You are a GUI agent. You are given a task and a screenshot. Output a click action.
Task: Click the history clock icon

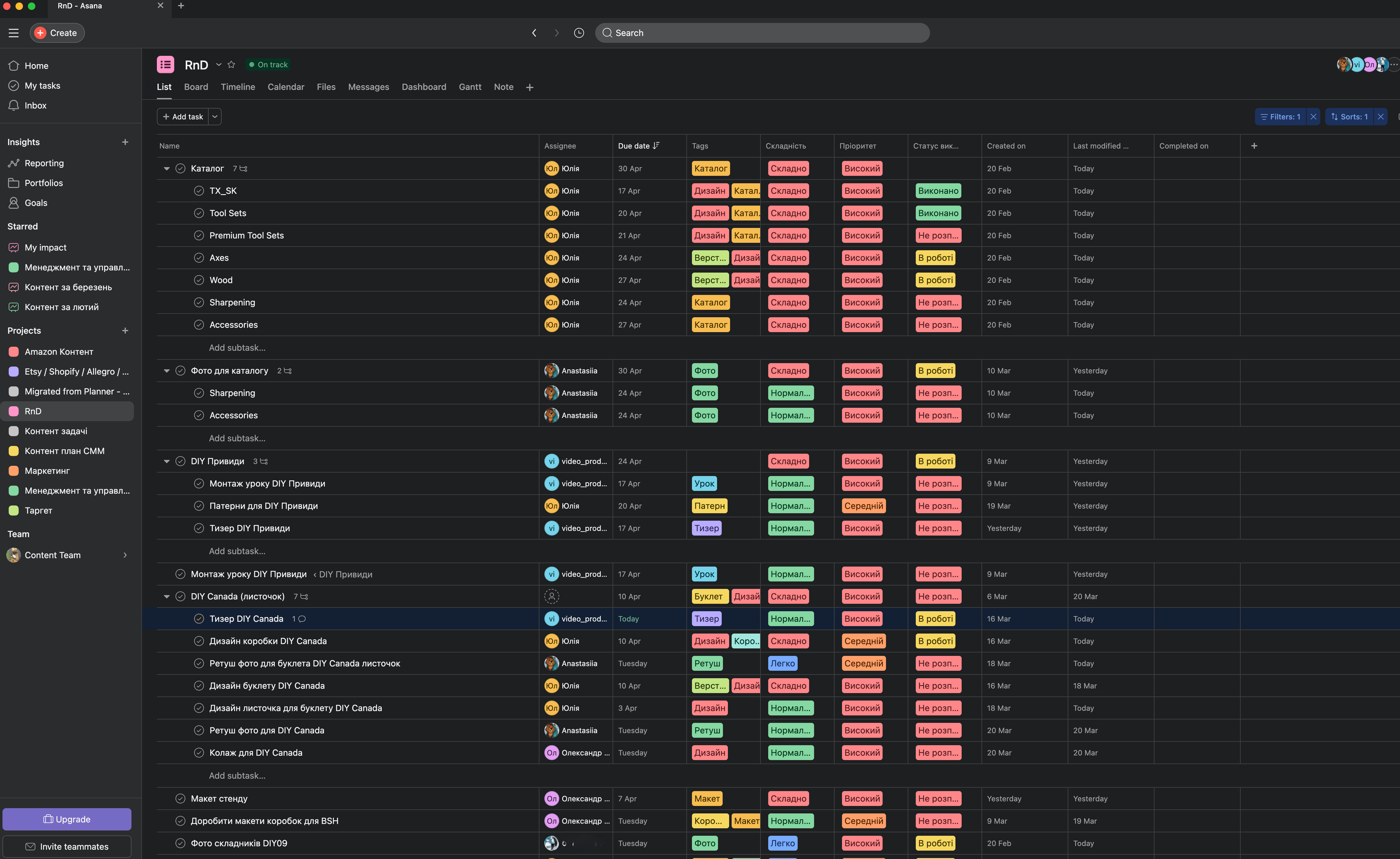pyautogui.click(x=578, y=33)
